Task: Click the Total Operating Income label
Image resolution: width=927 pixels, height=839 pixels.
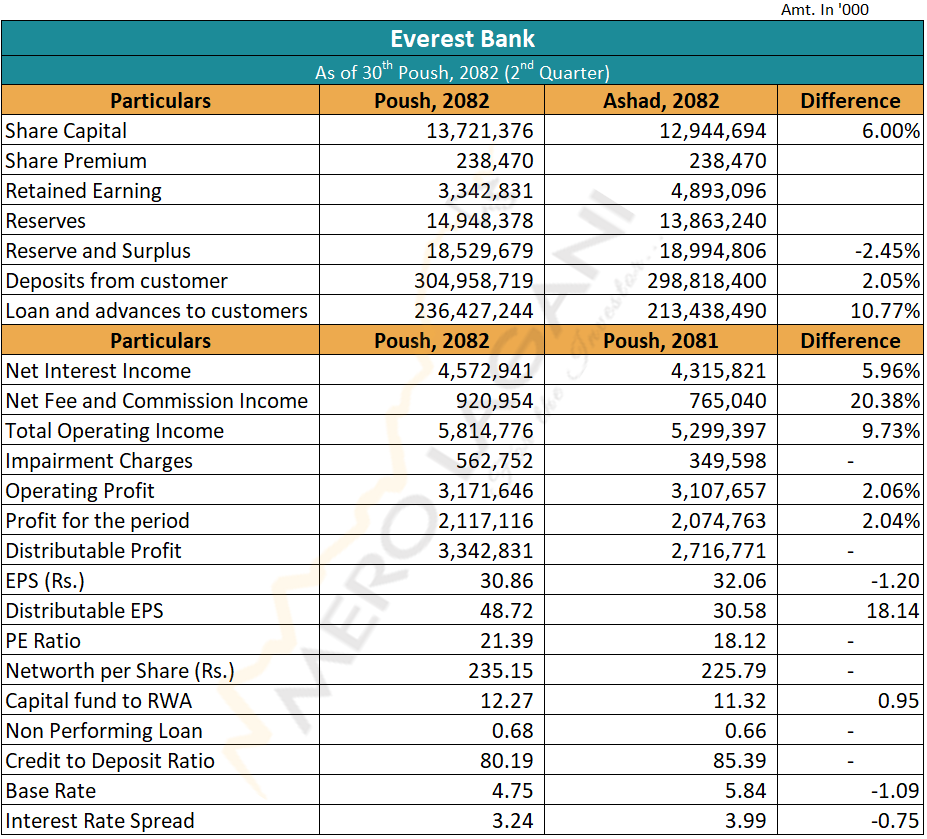Action: 114,431
